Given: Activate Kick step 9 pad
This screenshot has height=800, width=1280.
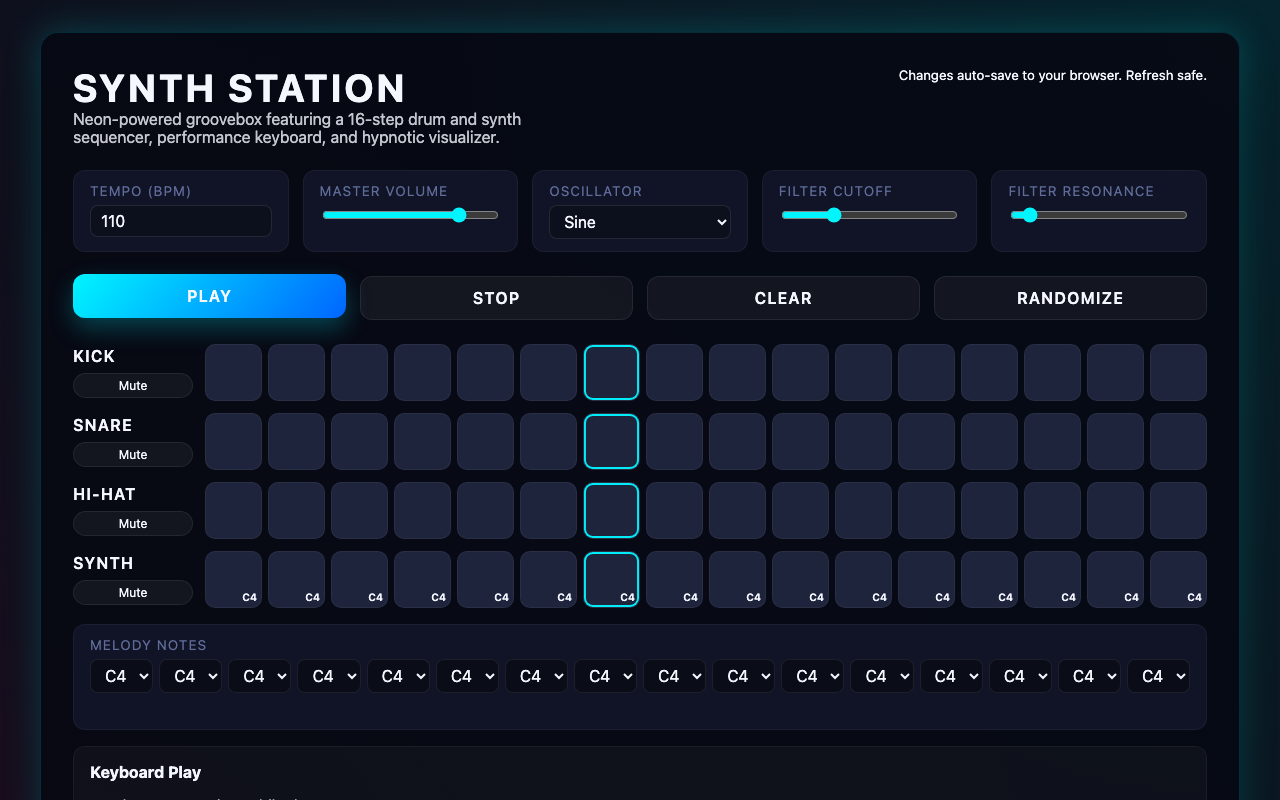Looking at the screenshot, I should click(738, 372).
